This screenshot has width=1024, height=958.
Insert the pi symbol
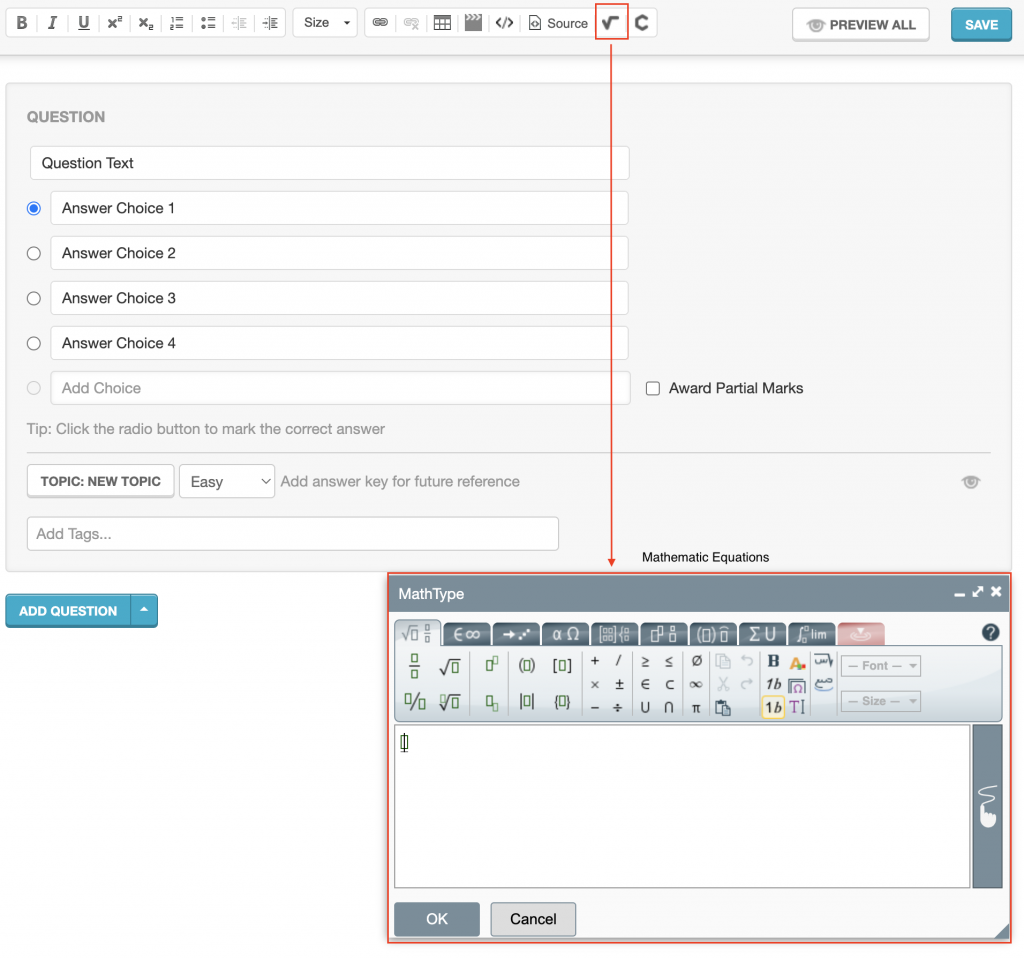pyautogui.click(x=696, y=708)
